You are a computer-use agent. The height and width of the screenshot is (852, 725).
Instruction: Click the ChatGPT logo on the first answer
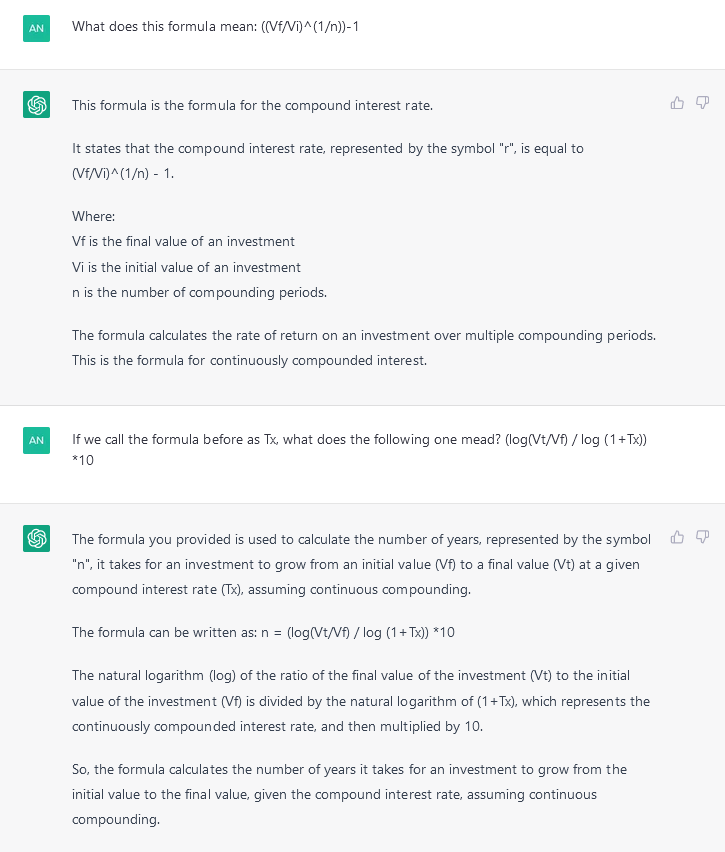(36, 104)
